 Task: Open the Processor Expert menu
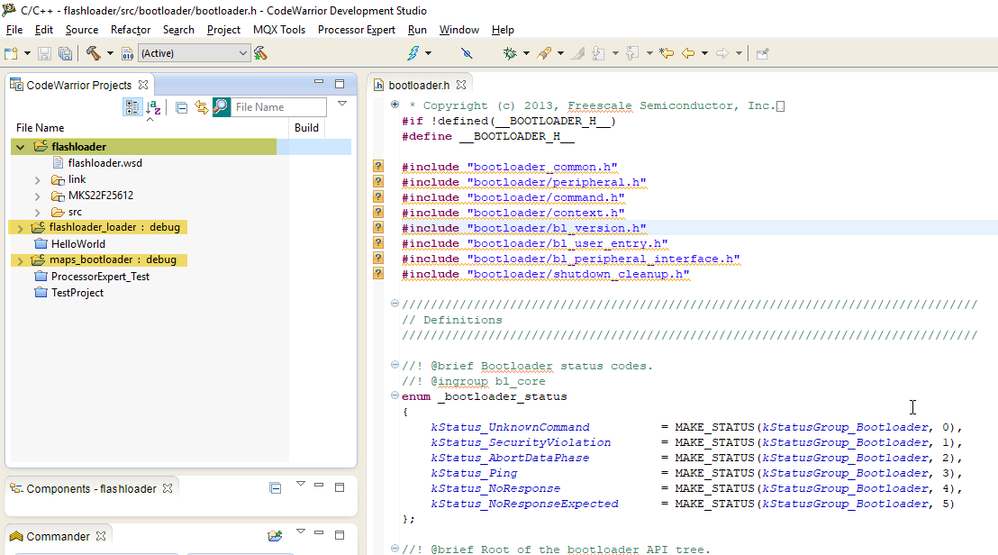(x=357, y=30)
